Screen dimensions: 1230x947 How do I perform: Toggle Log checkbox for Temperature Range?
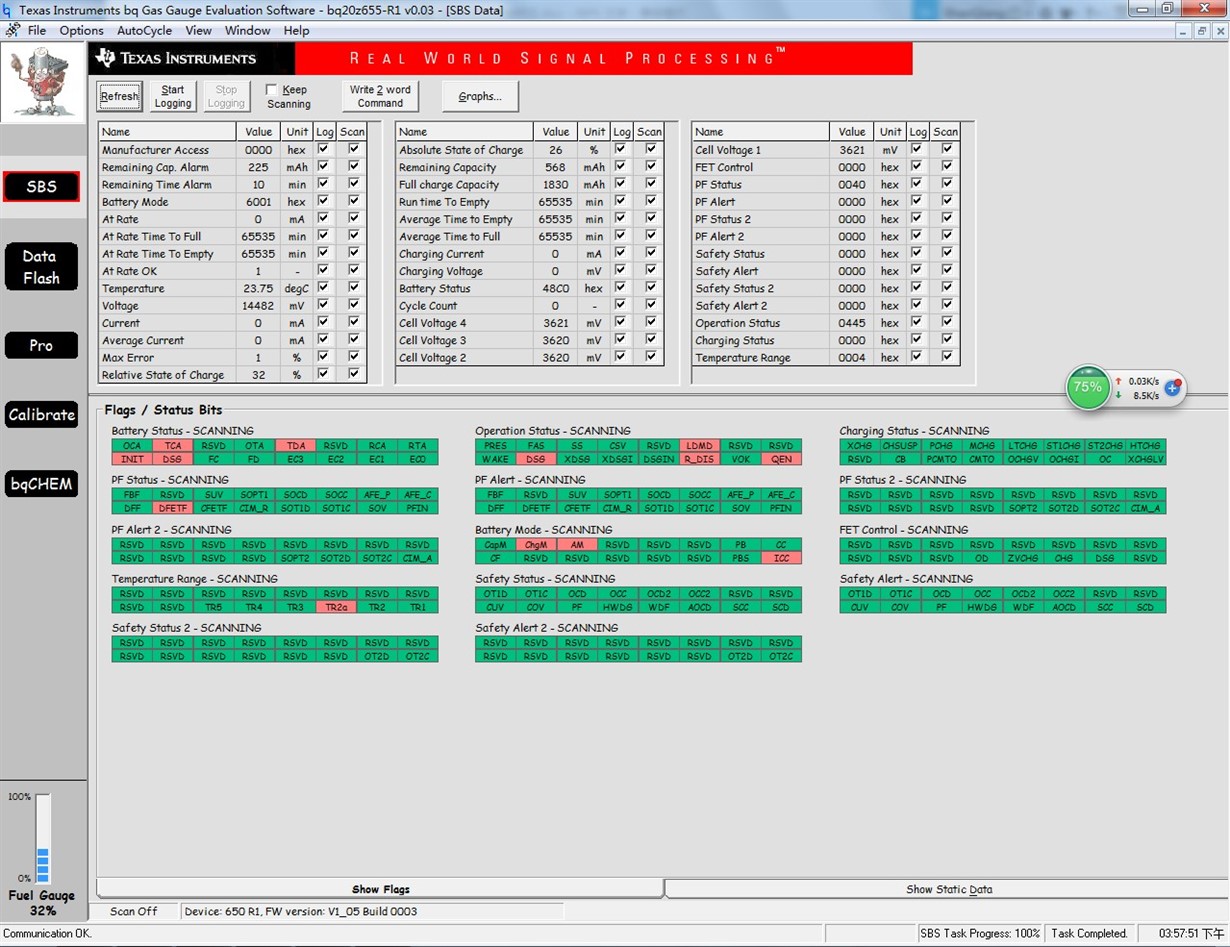click(917, 357)
